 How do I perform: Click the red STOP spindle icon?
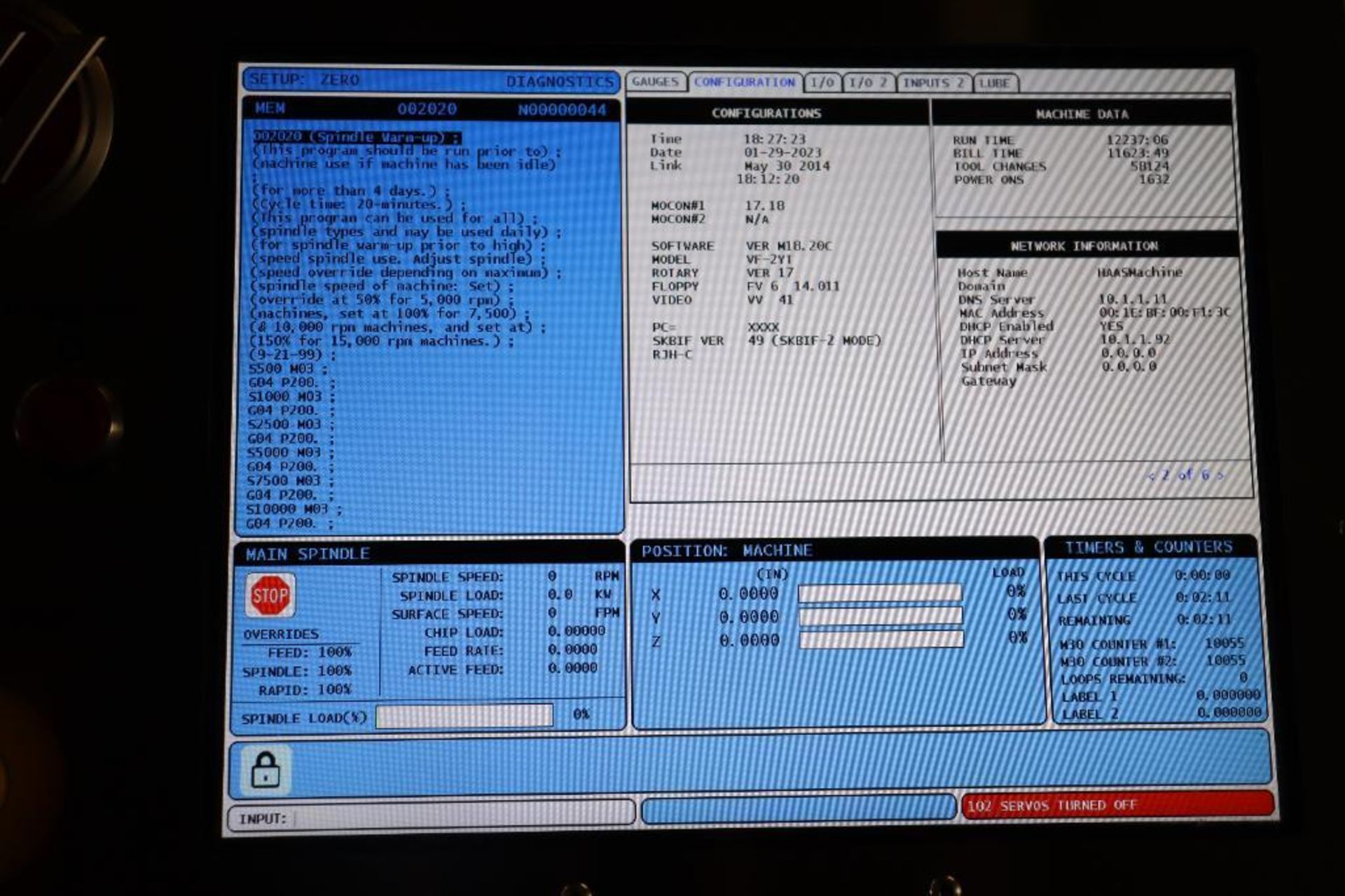pyautogui.click(x=270, y=595)
